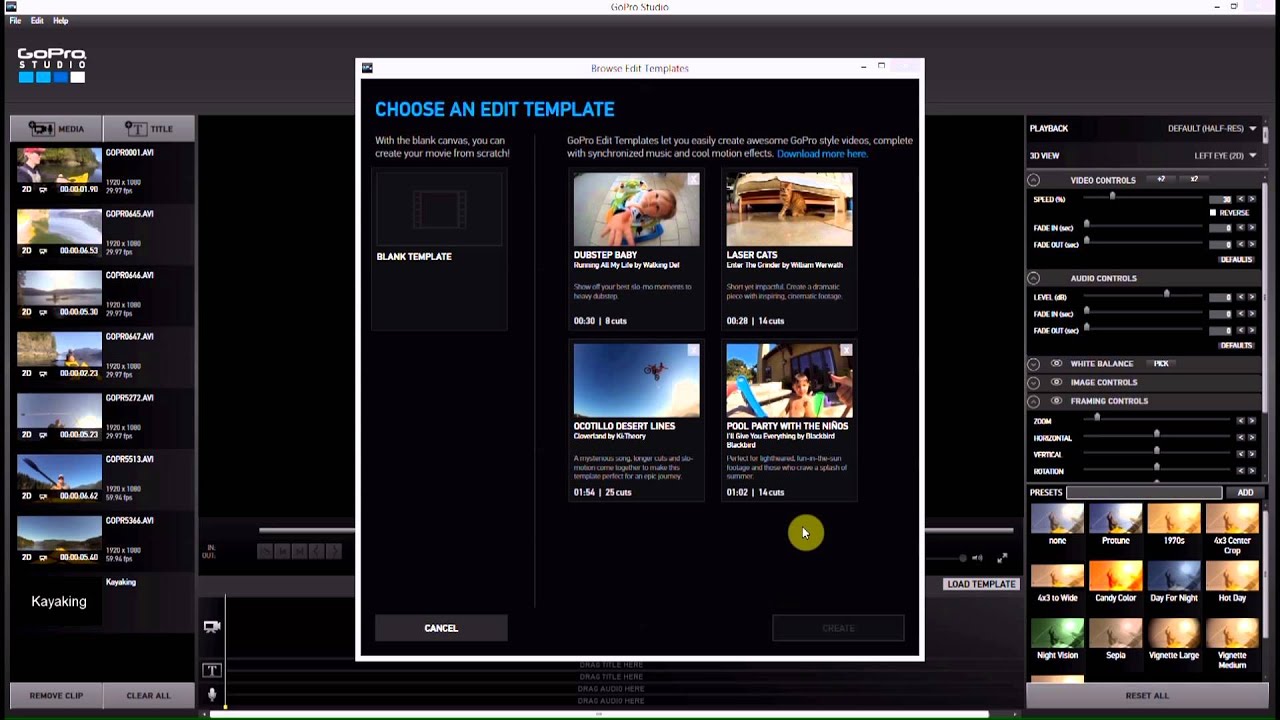Viewport: 1280px width, 720px height.
Task: Toggle Image Controls eye visibility
Action: (x=1056, y=382)
